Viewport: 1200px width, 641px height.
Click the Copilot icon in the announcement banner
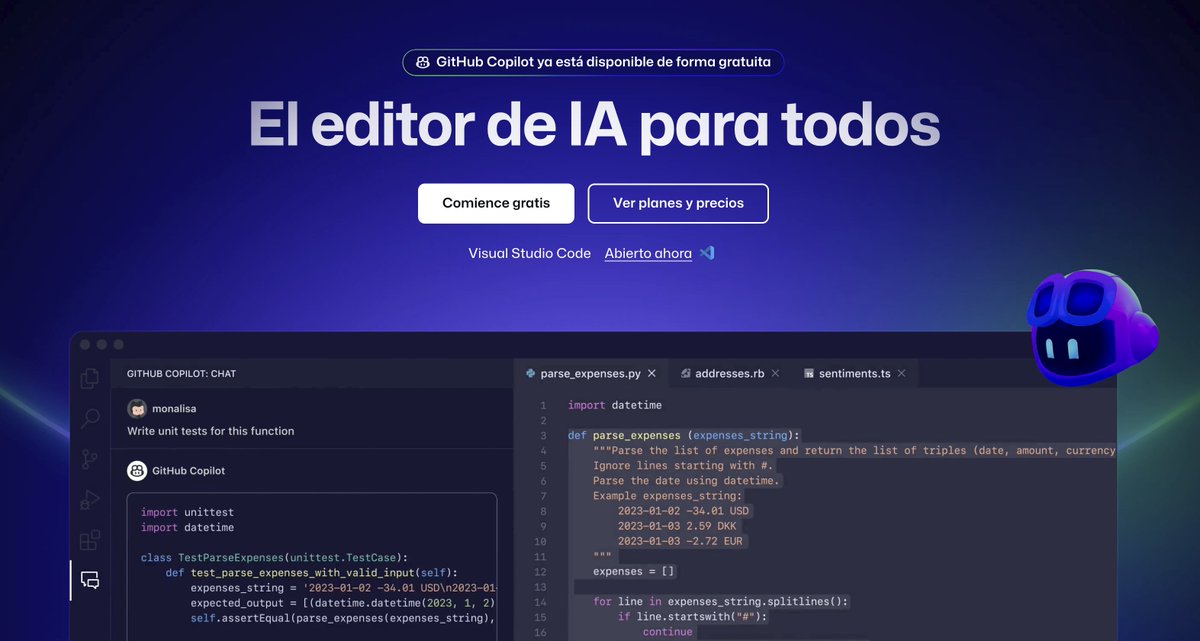[424, 62]
